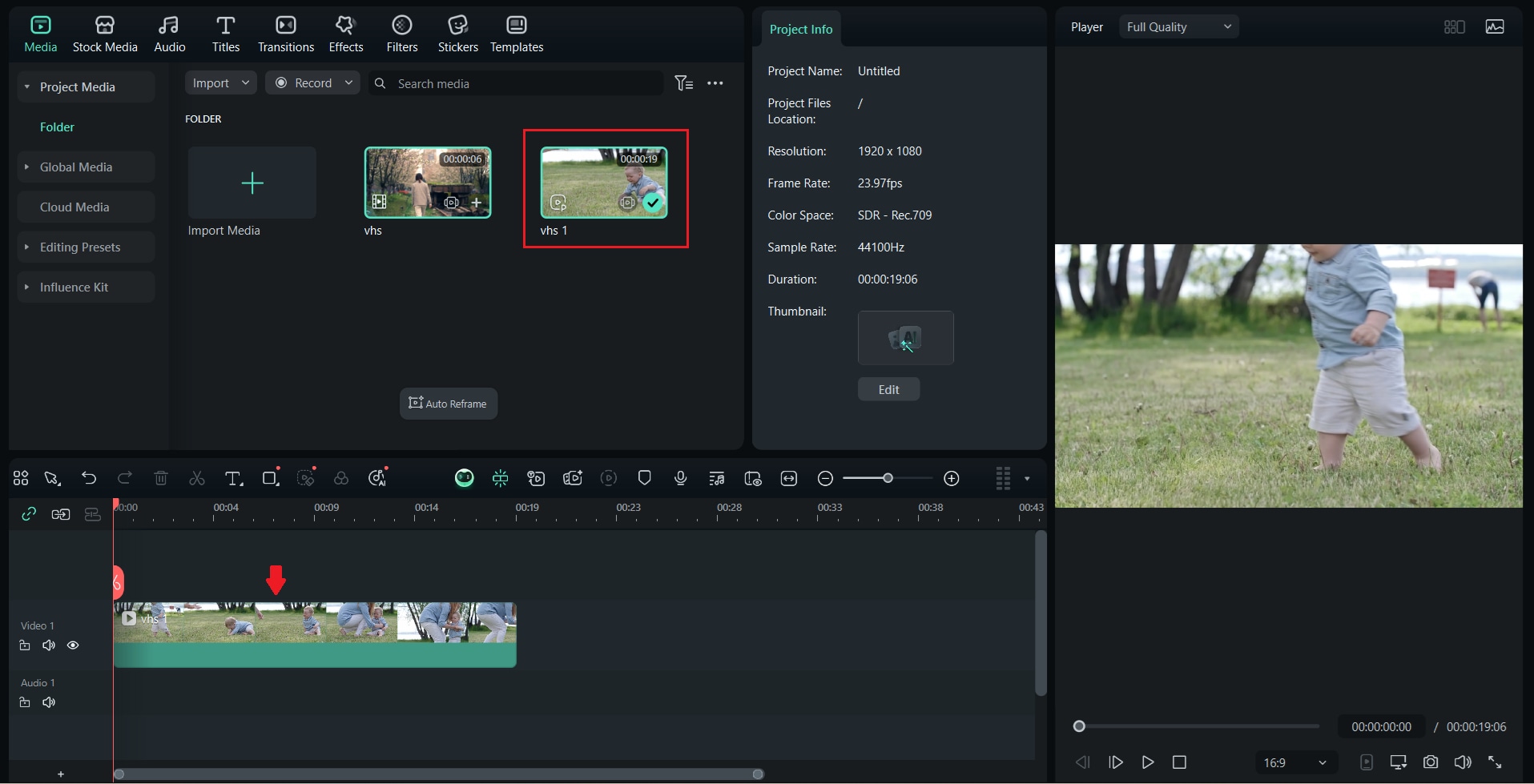The height and width of the screenshot is (784, 1534).
Task: Switch to the Templates tab
Action: pos(516,32)
